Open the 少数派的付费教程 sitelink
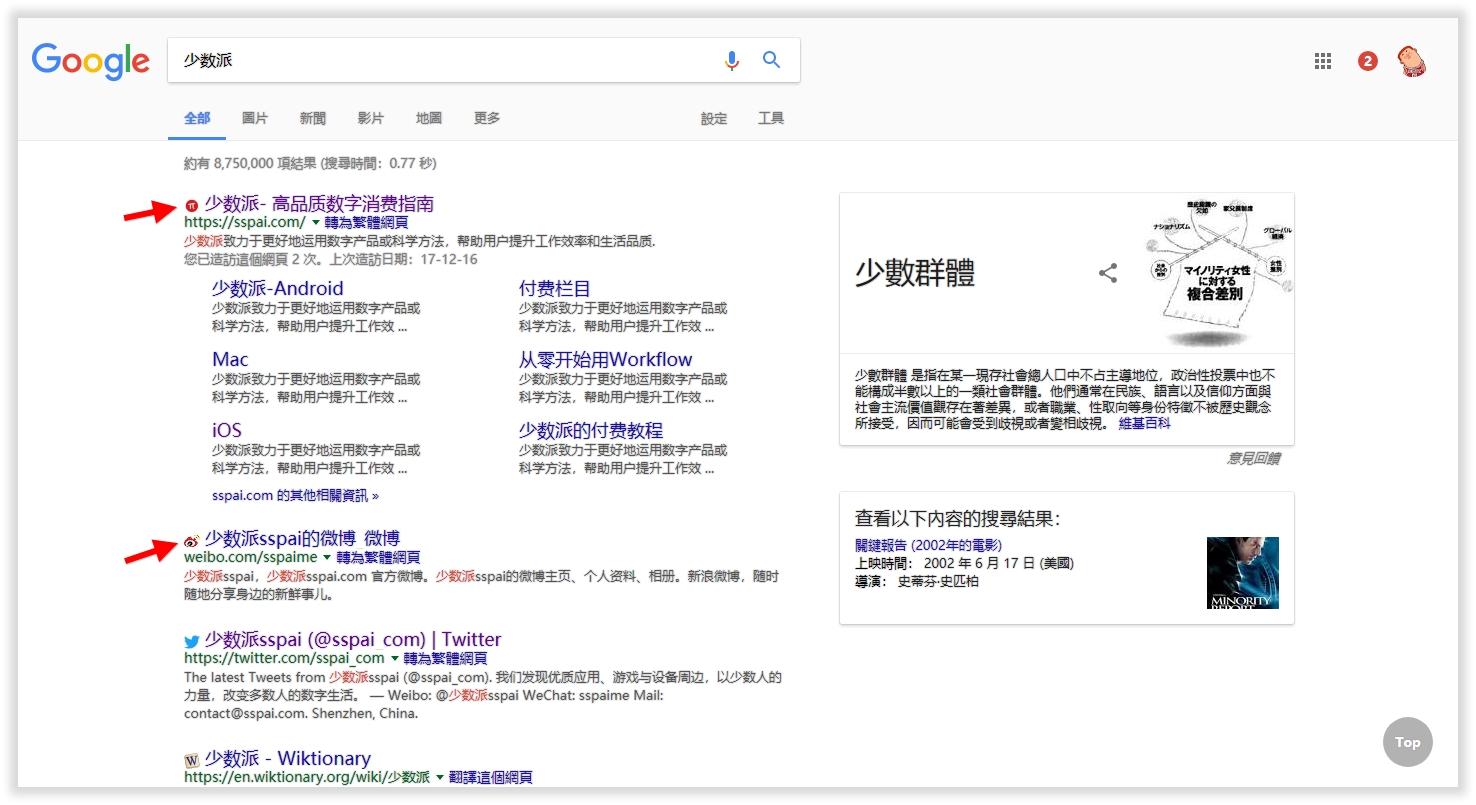 pos(590,430)
